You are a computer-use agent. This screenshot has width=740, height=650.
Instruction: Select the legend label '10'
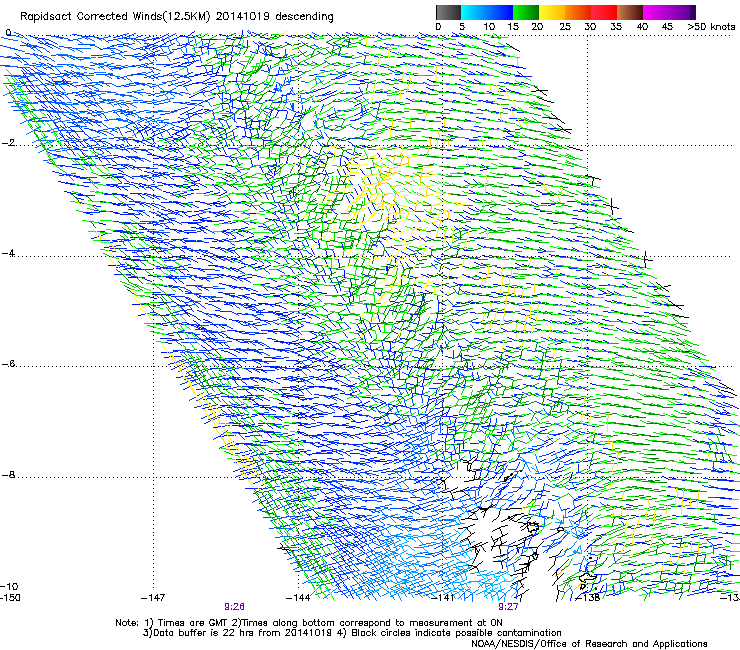[x=489, y=27]
